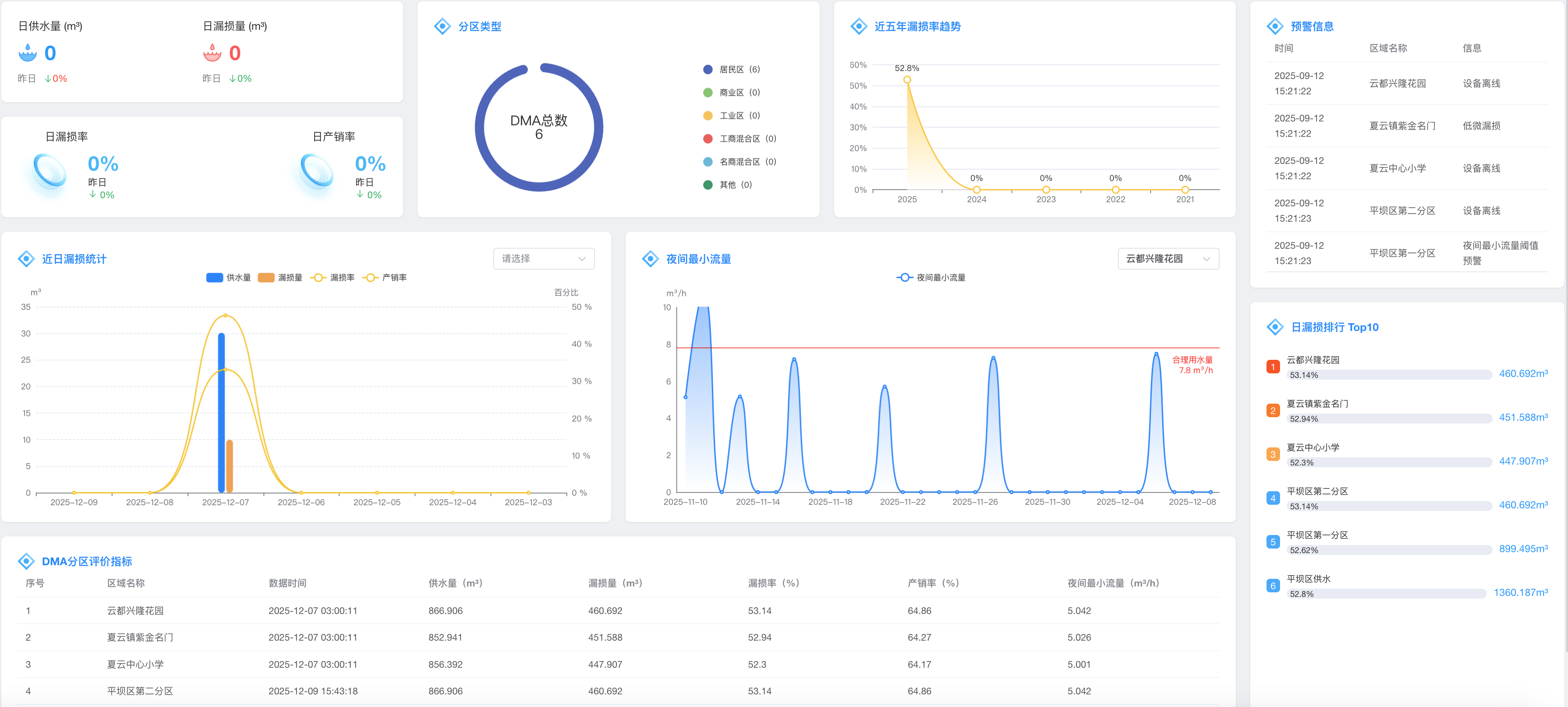
Task: Click the diamond icon beside 夜间最小流量
Action: pyautogui.click(x=650, y=259)
